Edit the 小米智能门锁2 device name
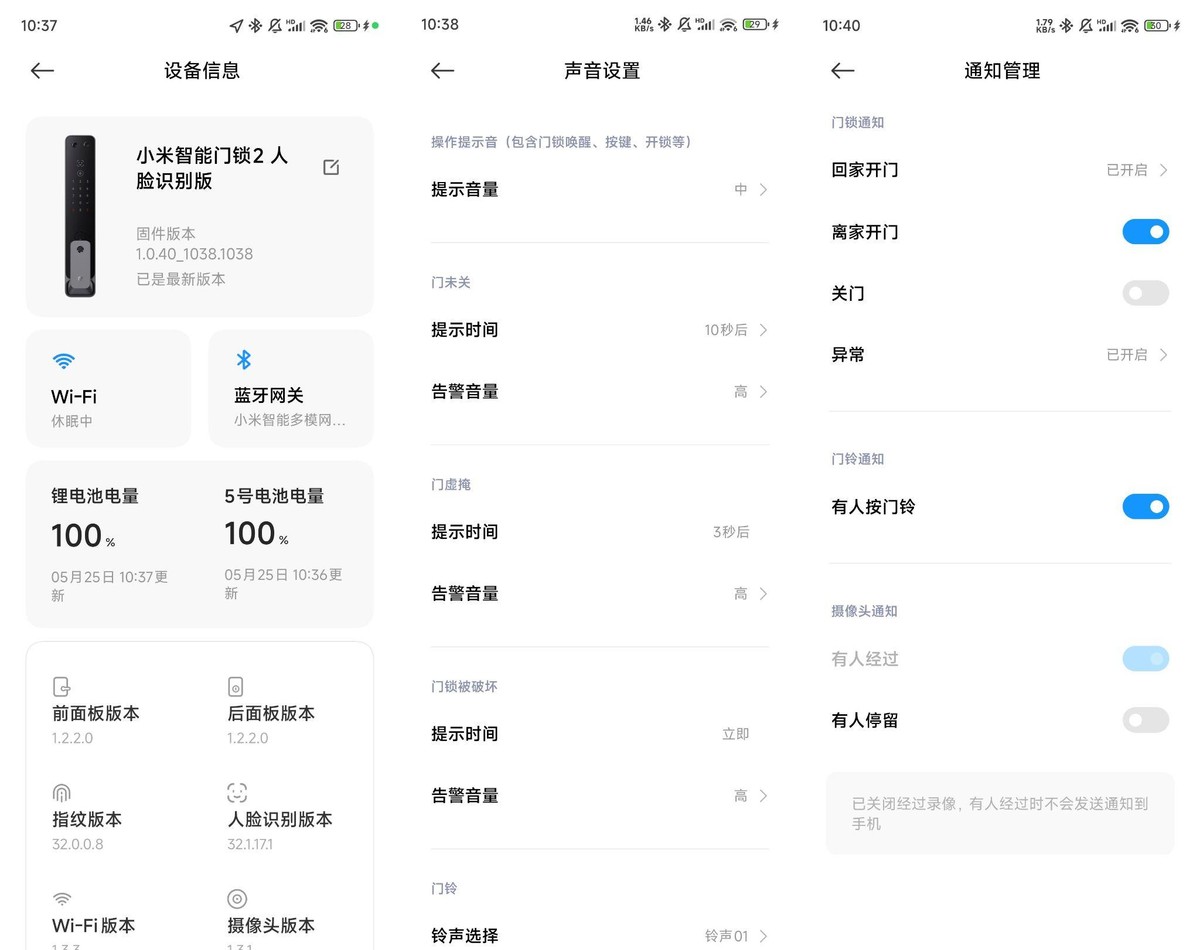This screenshot has height=950, width=1200. click(331, 167)
